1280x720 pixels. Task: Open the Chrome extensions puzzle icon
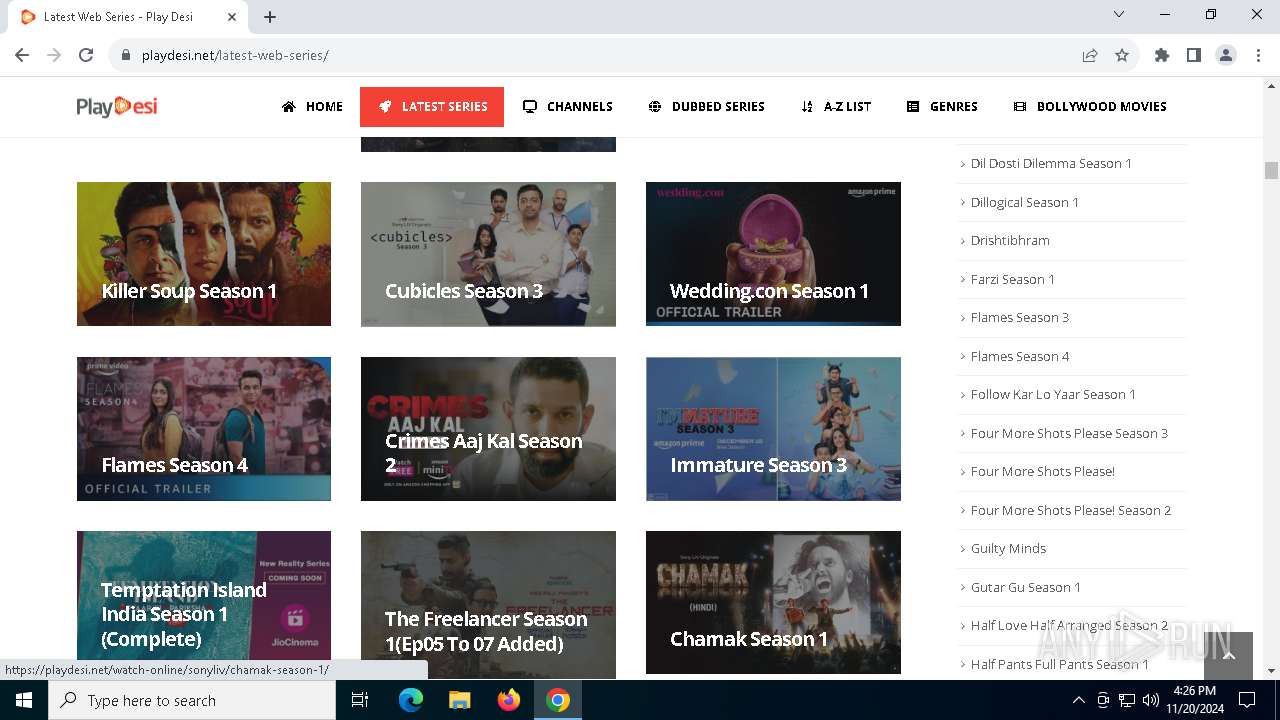coord(1162,55)
